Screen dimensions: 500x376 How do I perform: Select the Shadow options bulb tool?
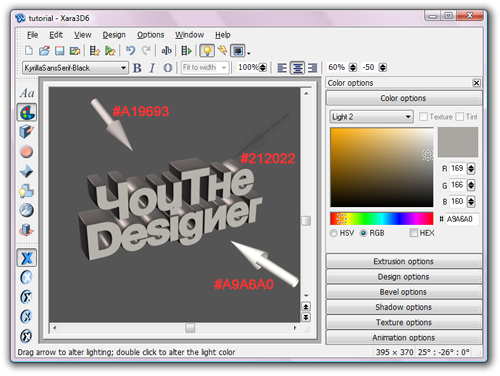(27, 191)
